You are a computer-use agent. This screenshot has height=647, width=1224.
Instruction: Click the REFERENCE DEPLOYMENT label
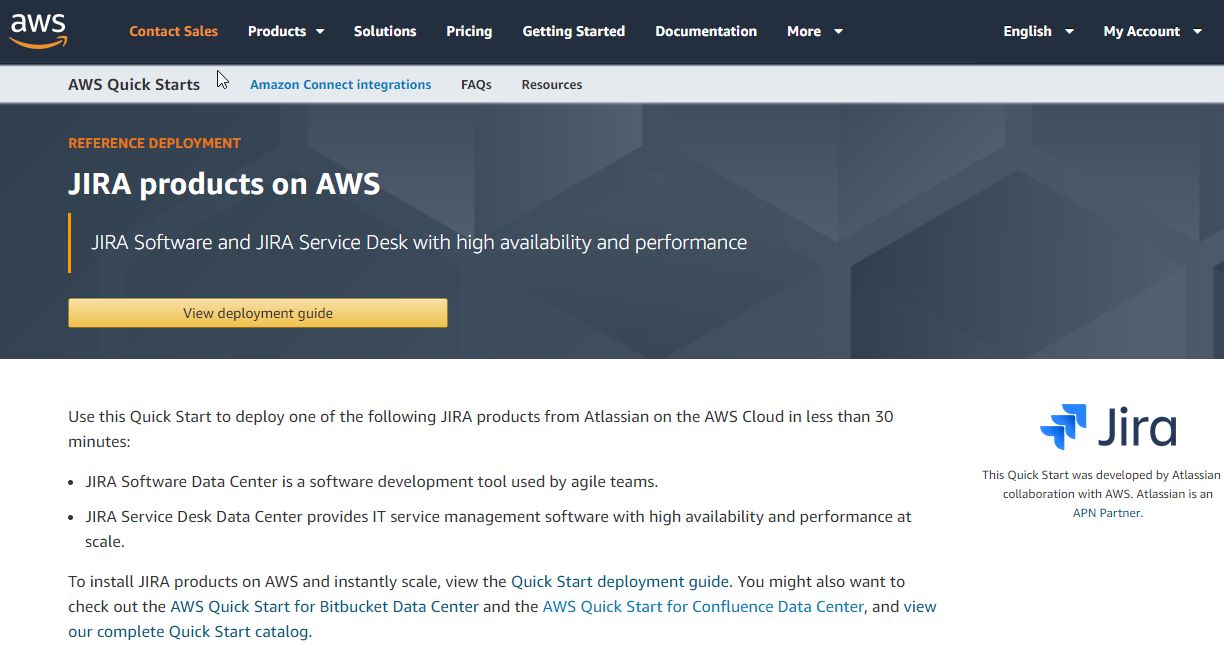154,143
